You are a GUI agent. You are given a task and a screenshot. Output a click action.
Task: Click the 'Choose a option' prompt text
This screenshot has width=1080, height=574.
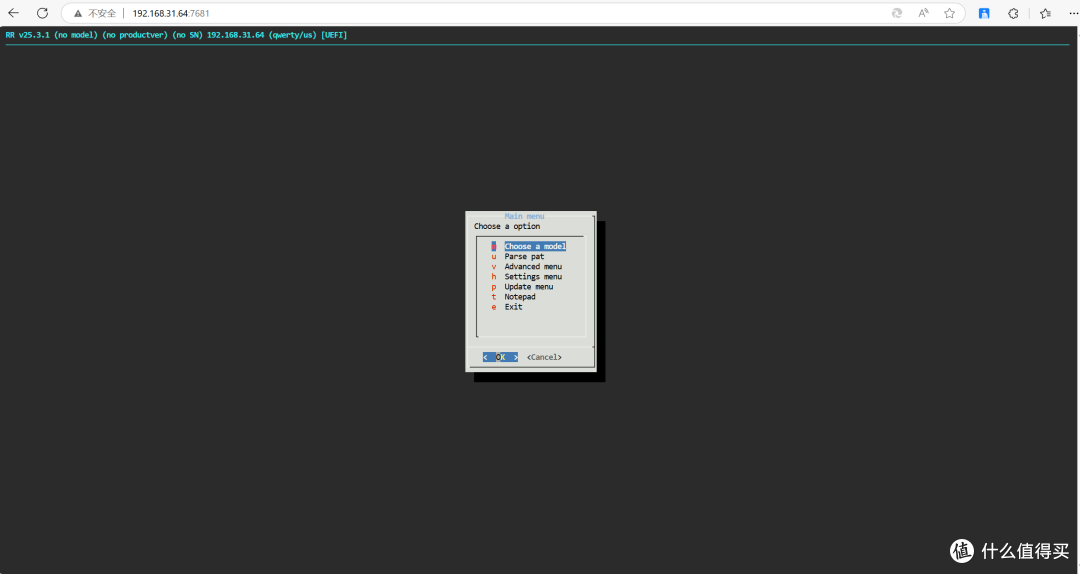coord(507,226)
